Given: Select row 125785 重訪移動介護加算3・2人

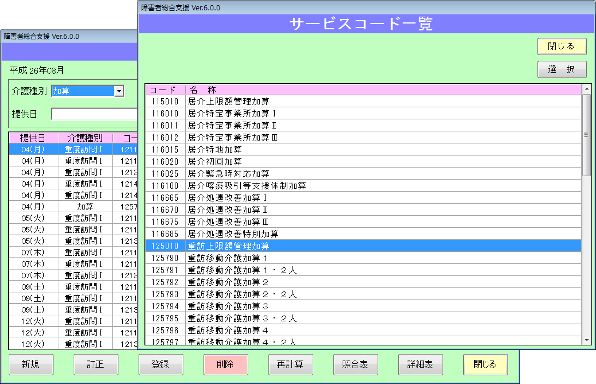Looking at the screenshot, I should pyautogui.click(x=363, y=318).
